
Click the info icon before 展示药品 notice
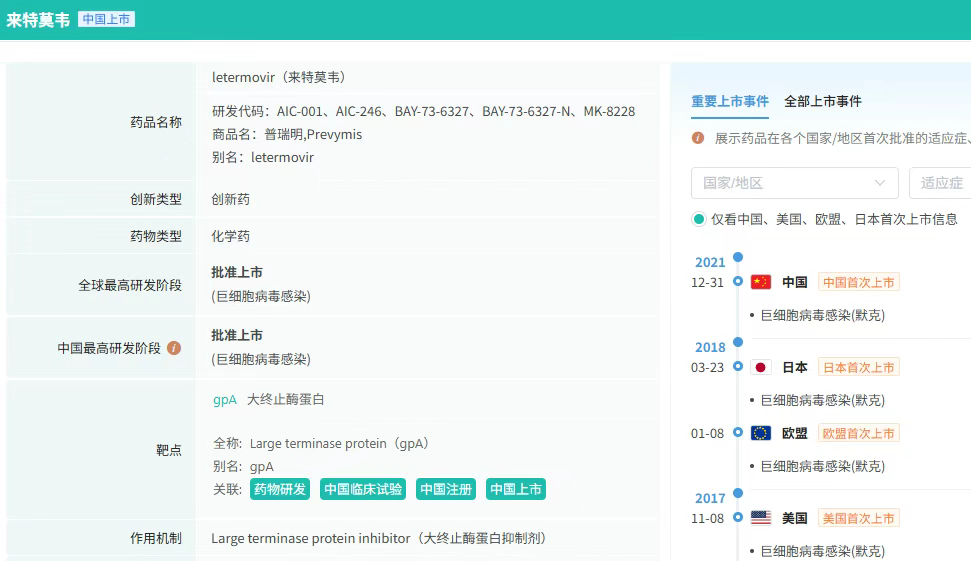[698, 138]
